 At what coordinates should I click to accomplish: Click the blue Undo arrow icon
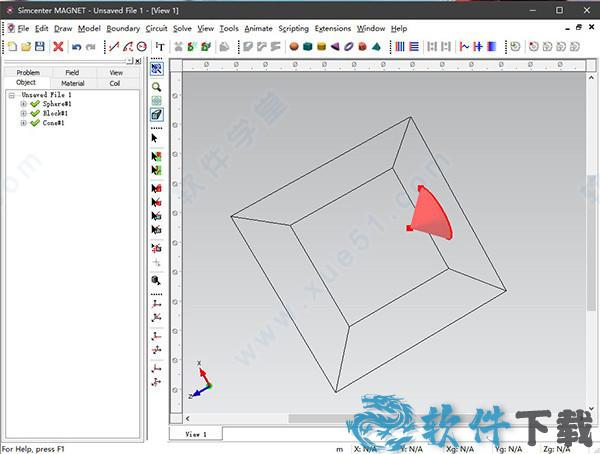[77, 47]
